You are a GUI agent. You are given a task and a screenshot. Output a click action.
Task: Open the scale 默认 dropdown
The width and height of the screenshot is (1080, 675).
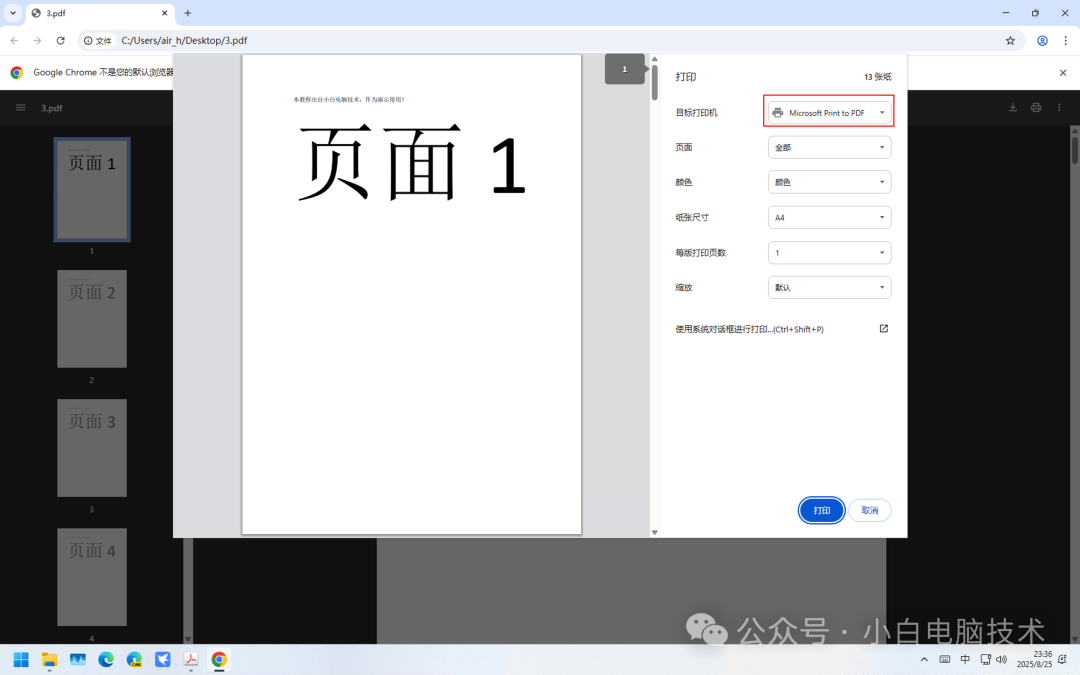pos(829,287)
